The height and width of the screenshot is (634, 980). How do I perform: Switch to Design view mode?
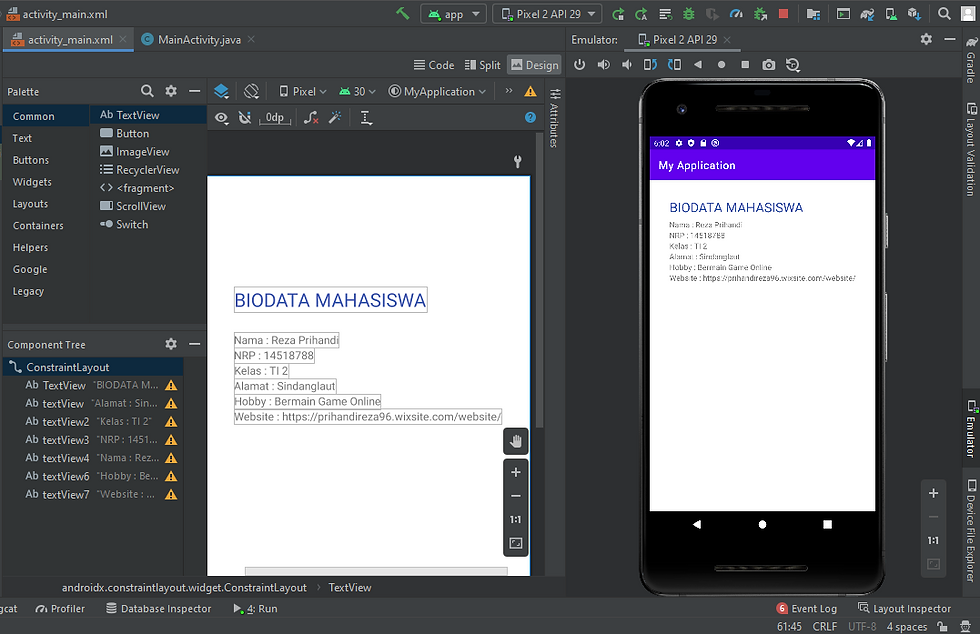[x=534, y=65]
